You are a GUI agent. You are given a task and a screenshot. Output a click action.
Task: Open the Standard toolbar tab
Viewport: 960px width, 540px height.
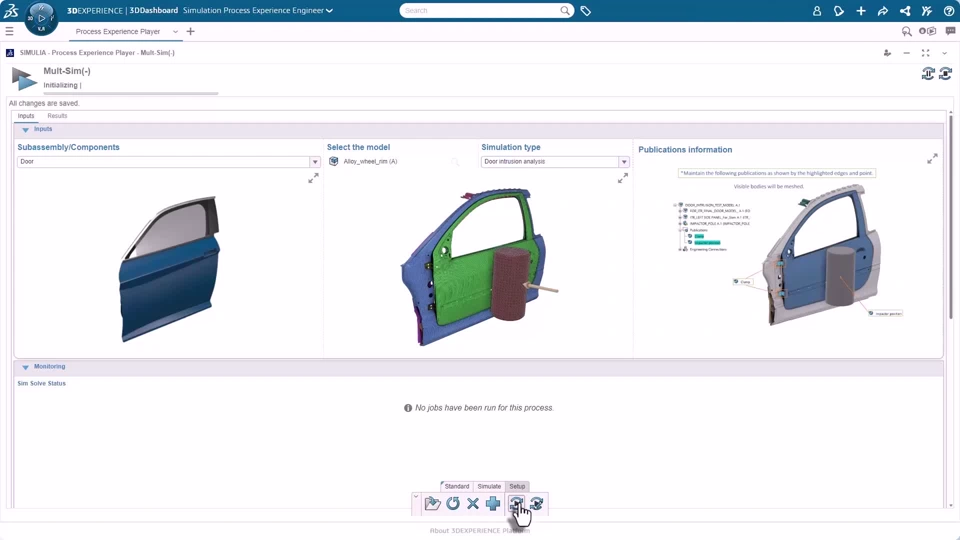pos(457,486)
